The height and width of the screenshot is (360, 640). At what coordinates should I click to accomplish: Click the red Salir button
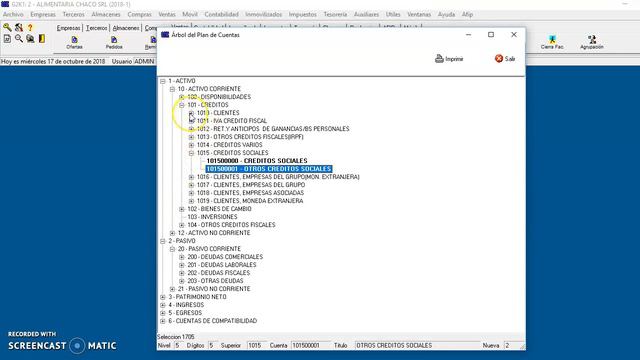pos(505,59)
